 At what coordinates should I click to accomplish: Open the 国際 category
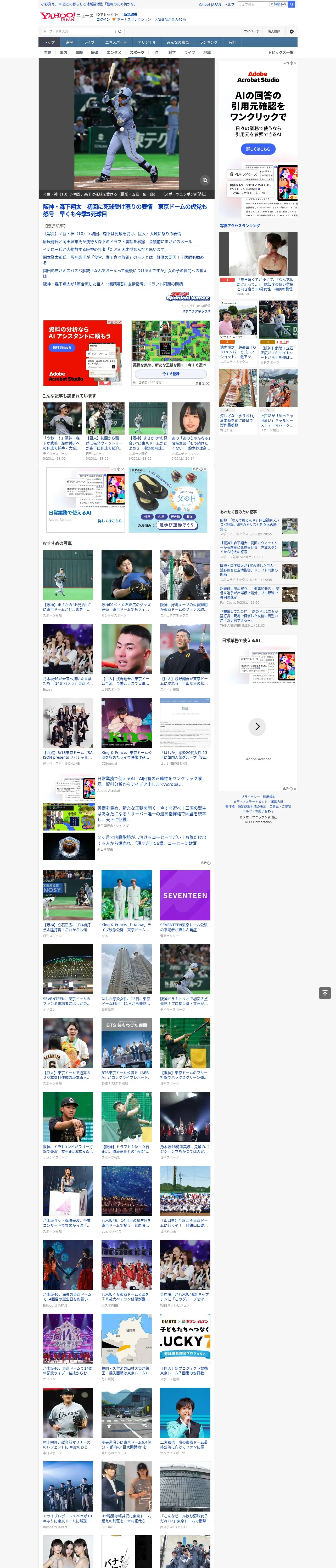point(79,53)
